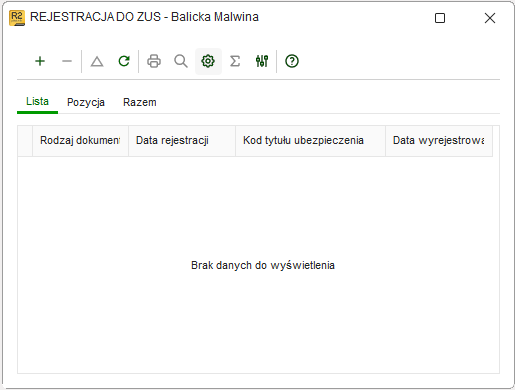Refresh the list with the circular arrow icon
515x390 pixels.
[x=124, y=61]
